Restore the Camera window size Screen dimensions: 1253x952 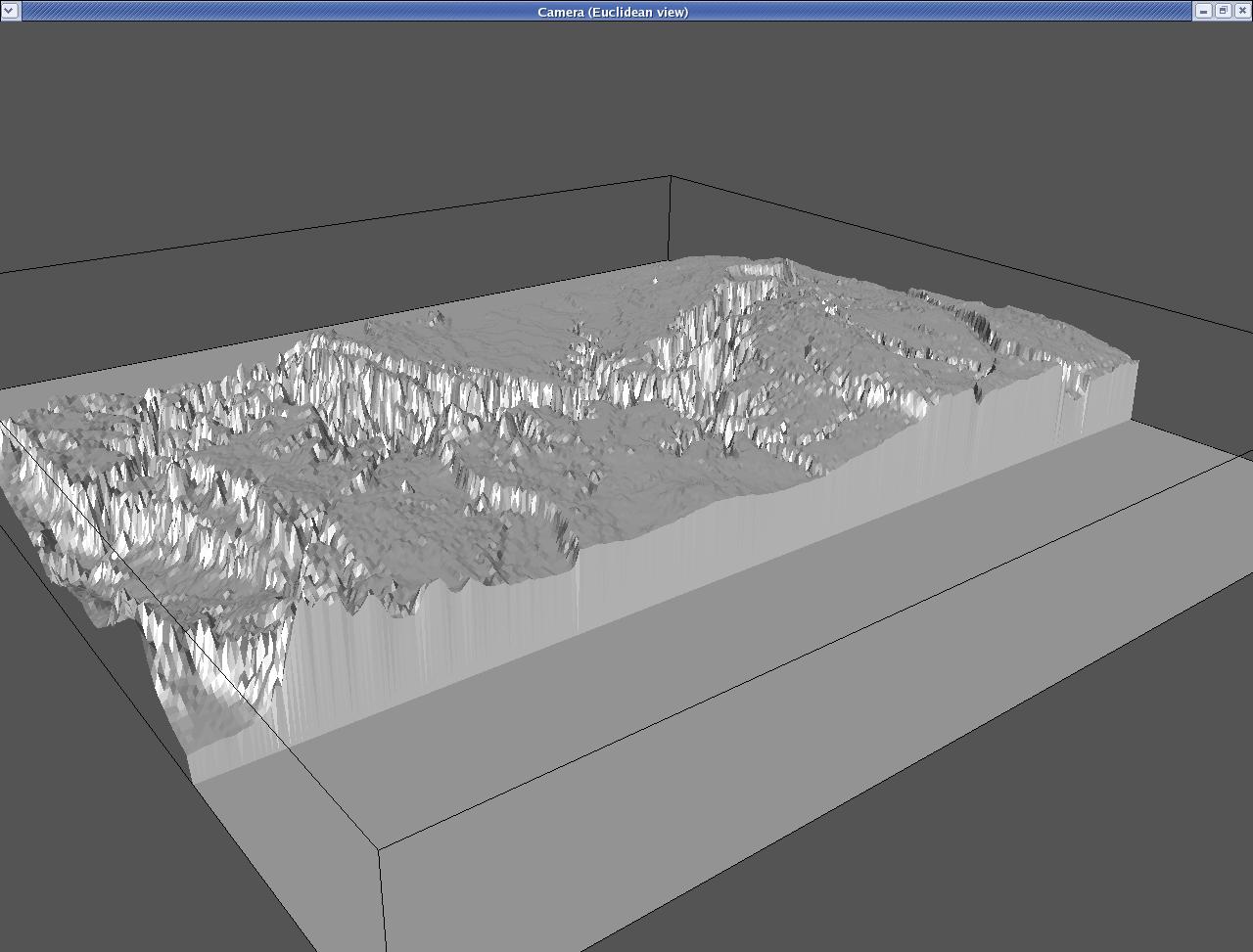coord(1223,11)
